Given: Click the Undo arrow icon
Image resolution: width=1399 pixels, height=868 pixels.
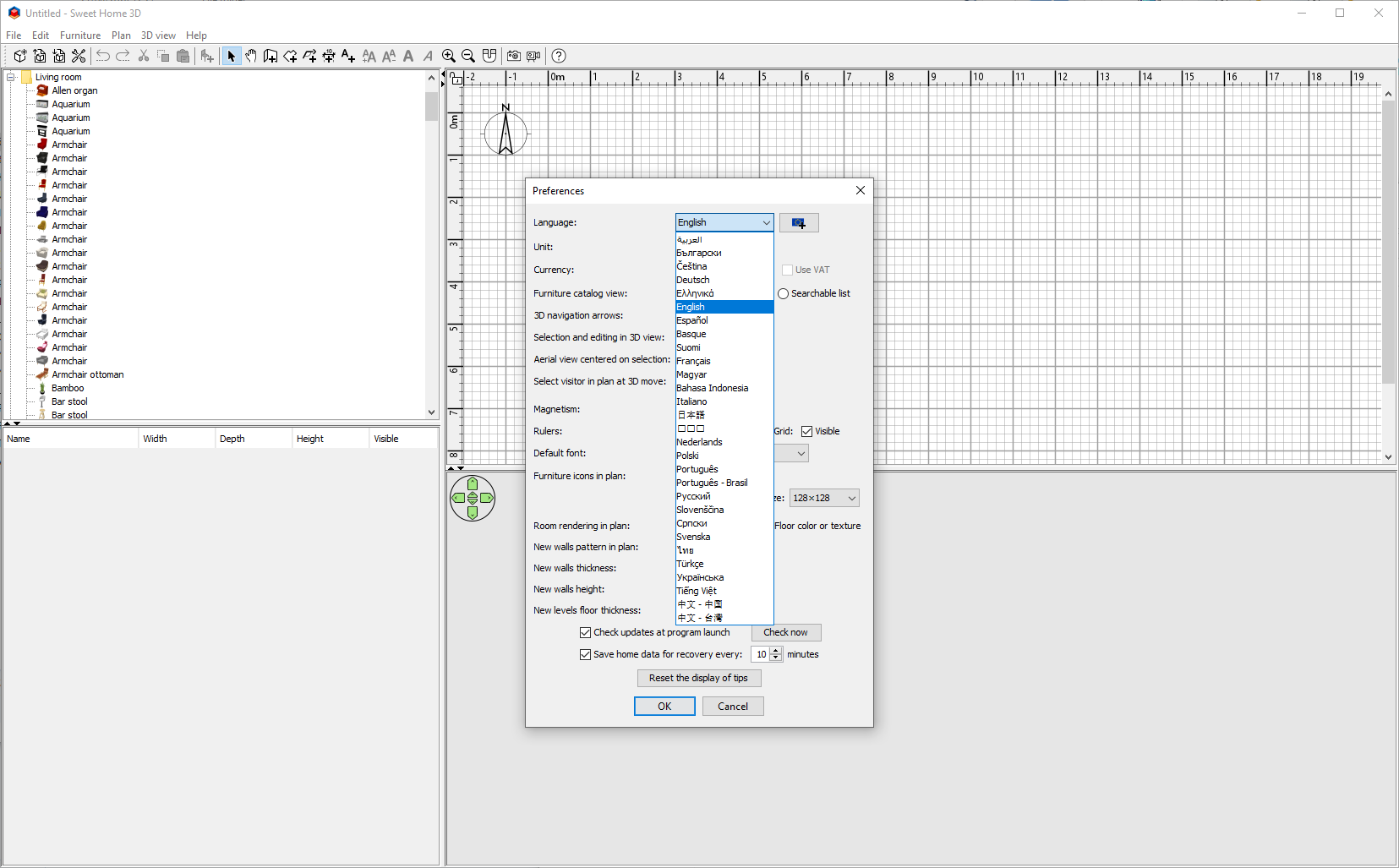Looking at the screenshot, I should (103, 56).
